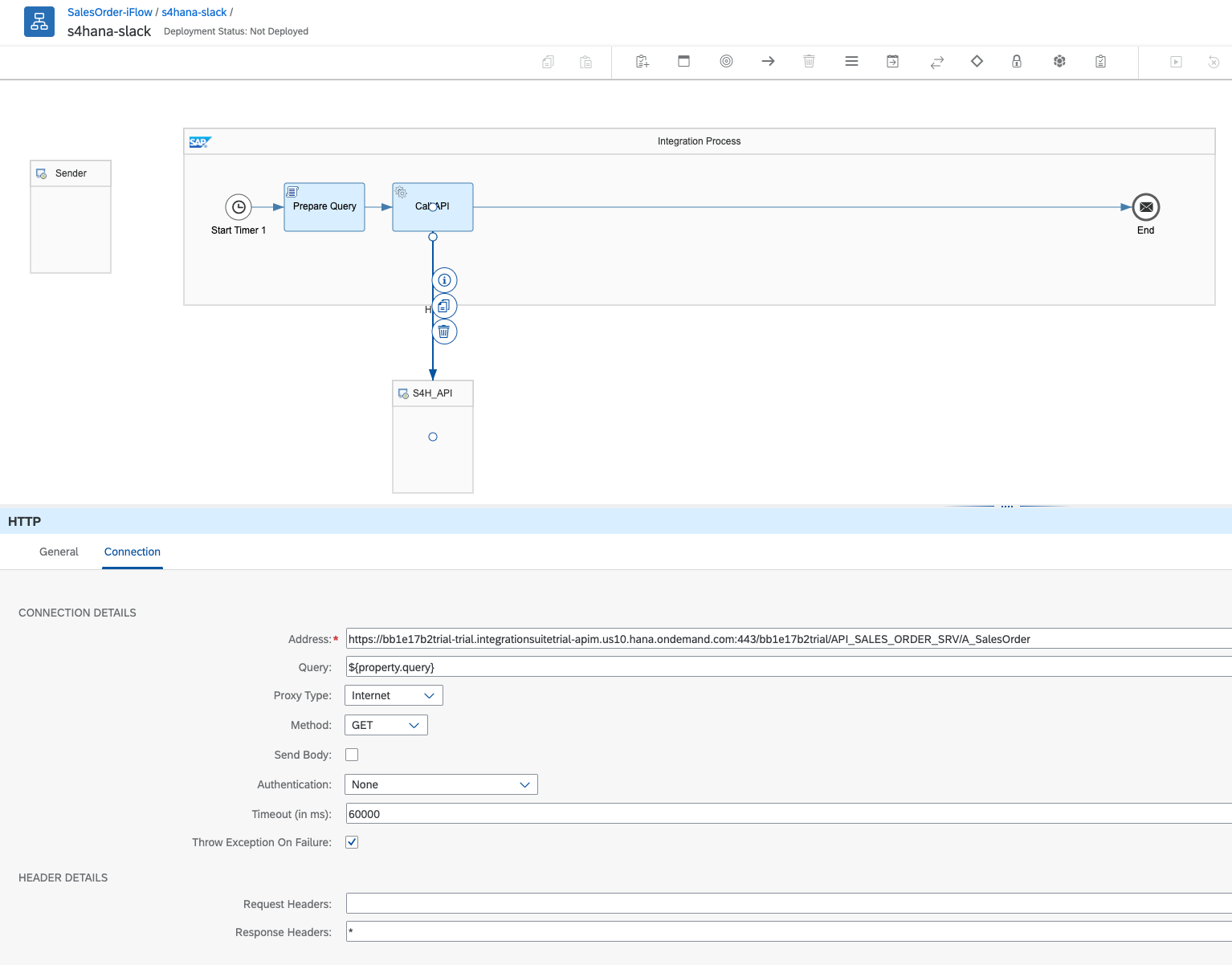Viewport: 1232px width, 965px height.
Task: Open the Participant palette (clipboard plus icon)
Action: click(x=643, y=62)
